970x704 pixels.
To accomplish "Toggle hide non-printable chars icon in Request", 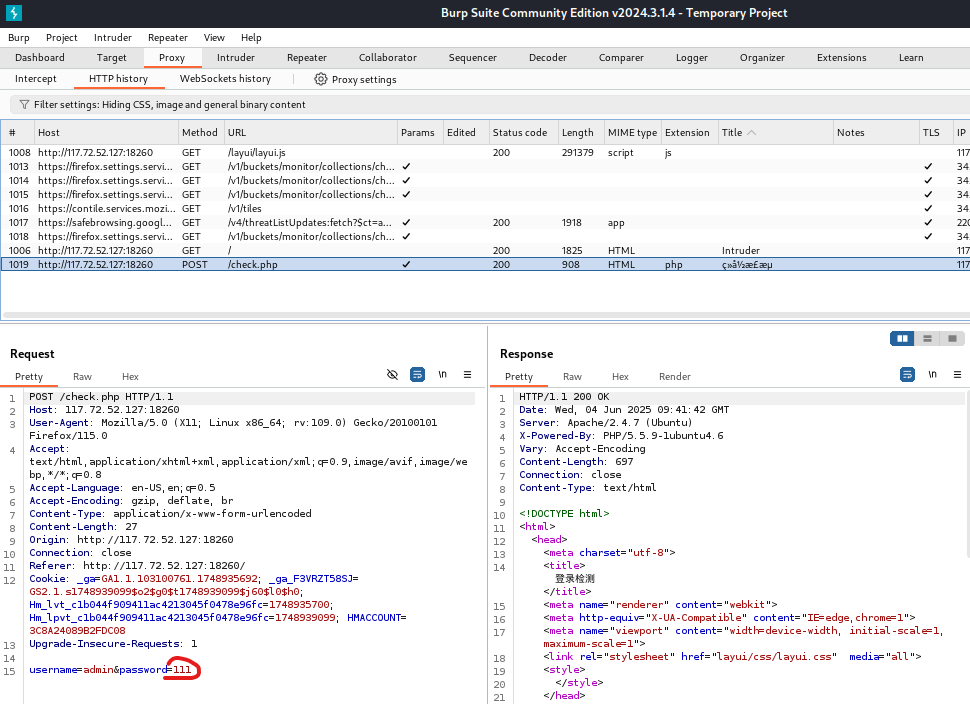I will click(392, 374).
